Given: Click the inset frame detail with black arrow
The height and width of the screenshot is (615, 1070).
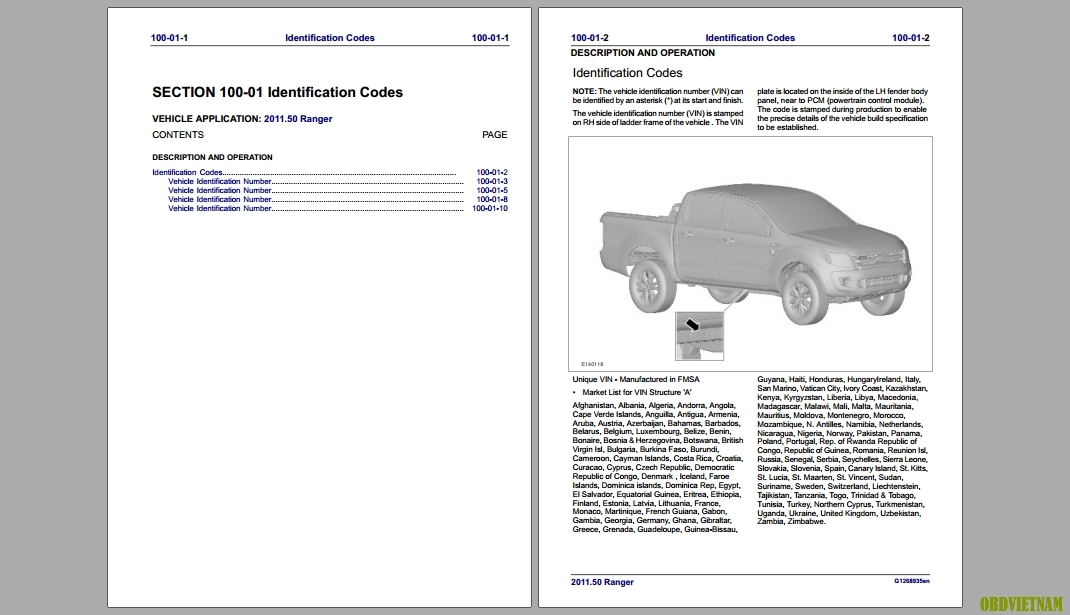Looking at the screenshot, I should (x=699, y=336).
